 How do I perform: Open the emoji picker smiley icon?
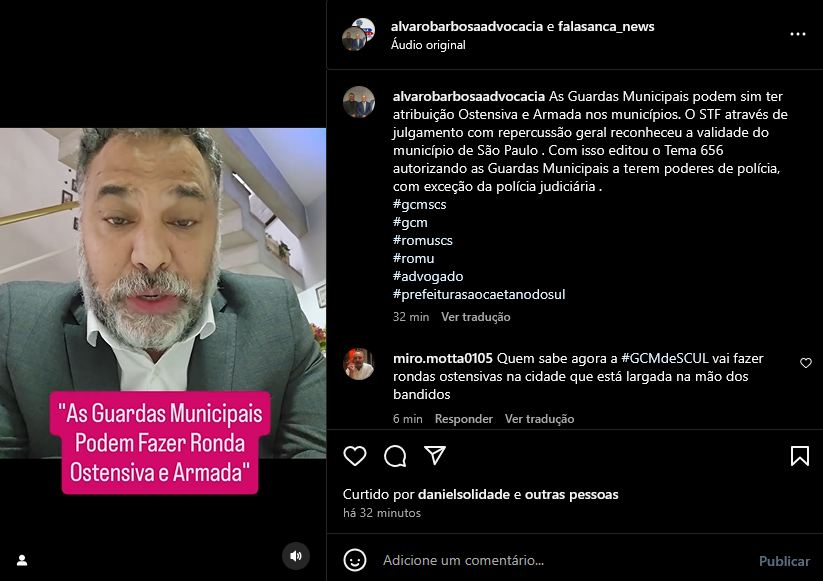(x=355, y=560)
